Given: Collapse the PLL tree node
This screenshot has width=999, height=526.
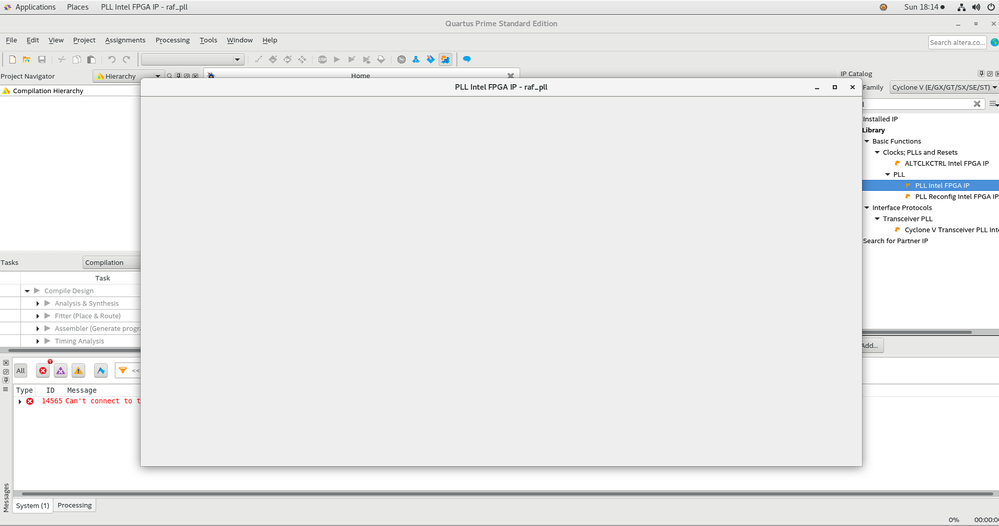Looking at the screenshot, I should coord(888,174).
